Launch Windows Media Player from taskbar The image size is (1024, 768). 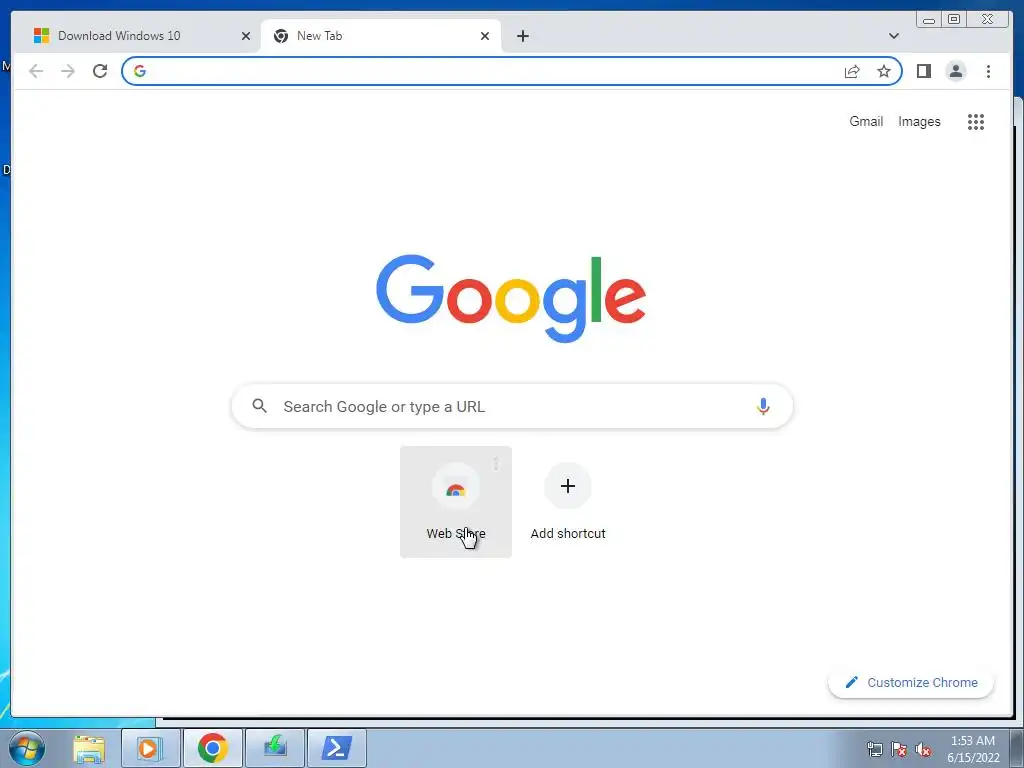click(150, 748)
